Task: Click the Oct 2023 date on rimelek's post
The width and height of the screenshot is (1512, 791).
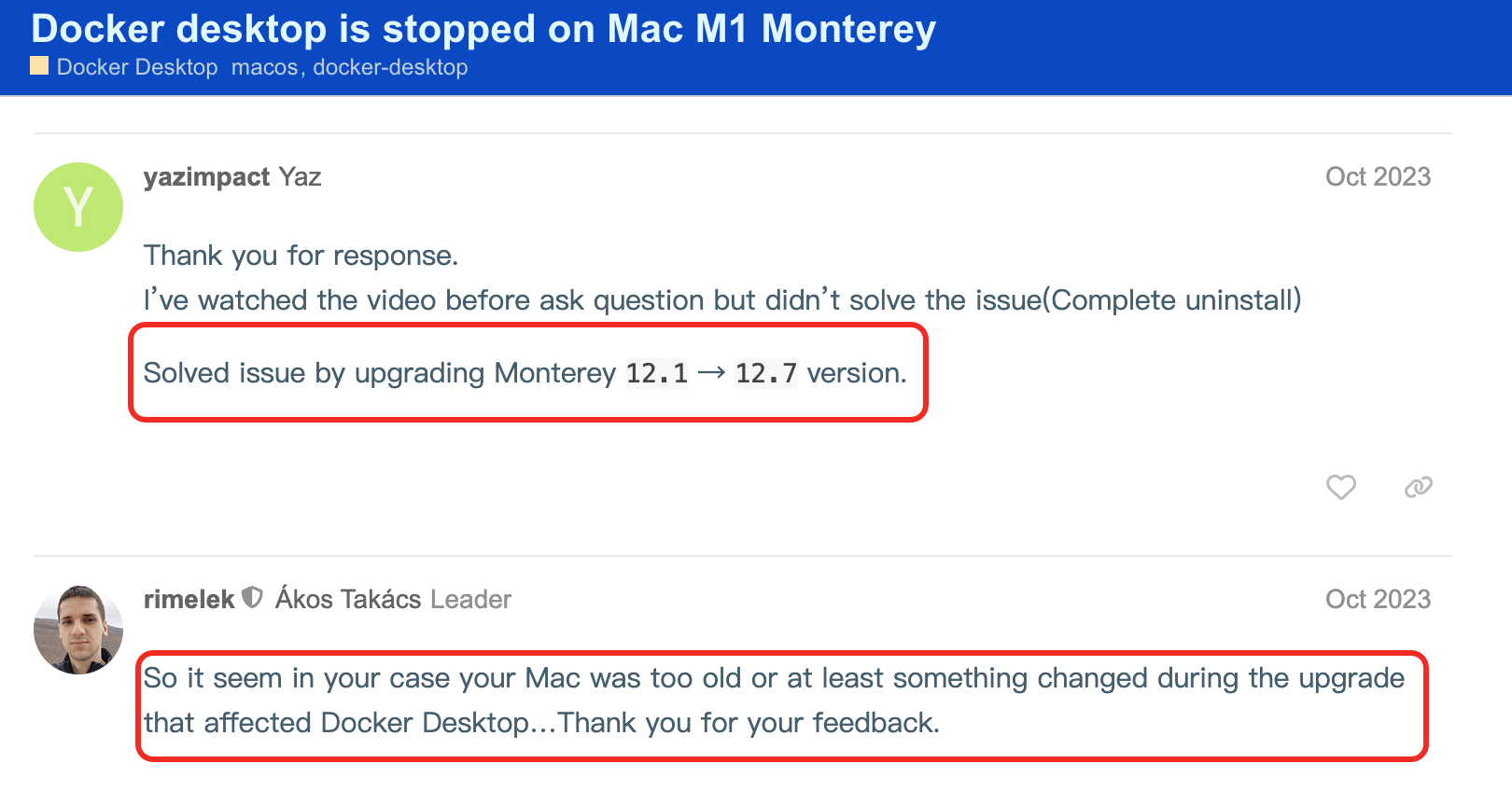Action: (1378, 599)
